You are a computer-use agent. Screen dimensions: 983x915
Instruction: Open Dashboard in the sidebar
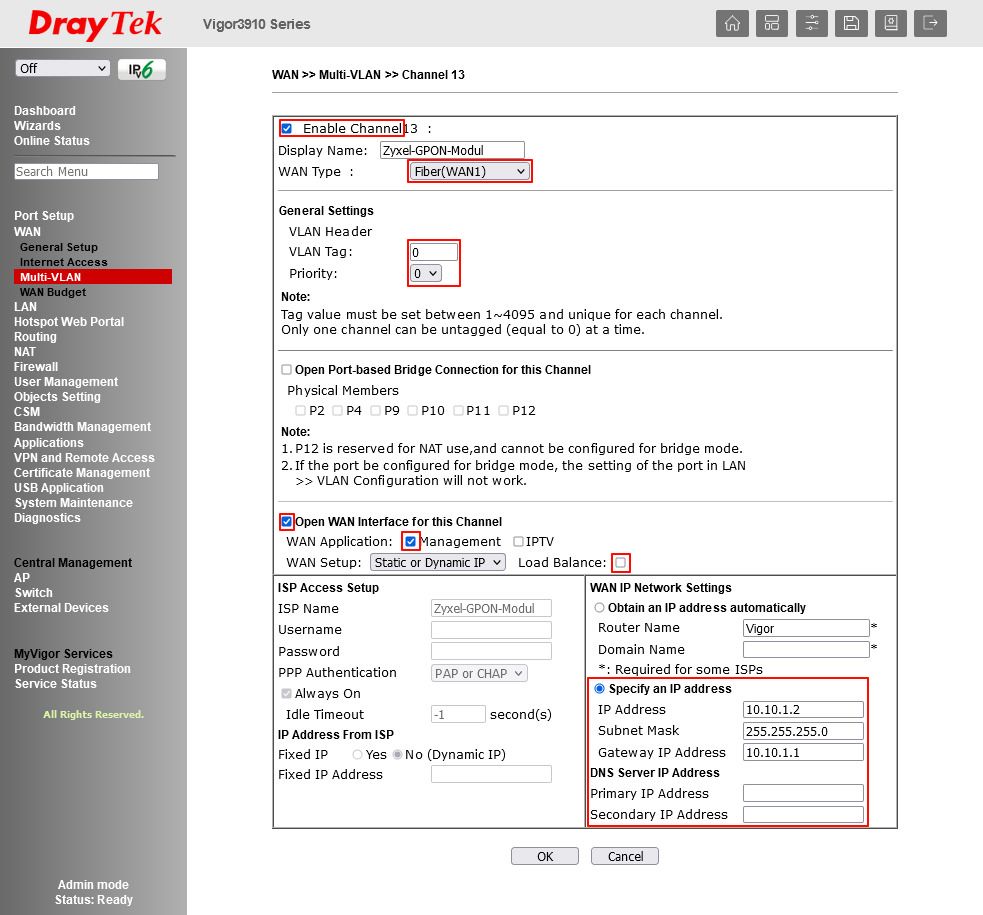[45, 111]
